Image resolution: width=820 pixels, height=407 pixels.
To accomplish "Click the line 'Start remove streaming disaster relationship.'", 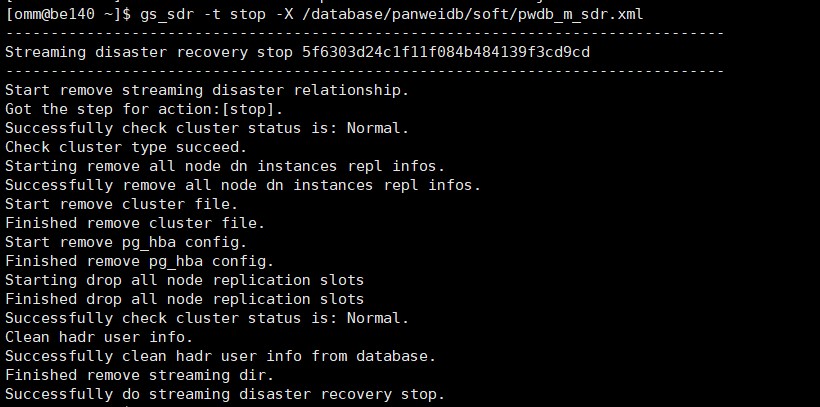I will [x=207, y=90].
